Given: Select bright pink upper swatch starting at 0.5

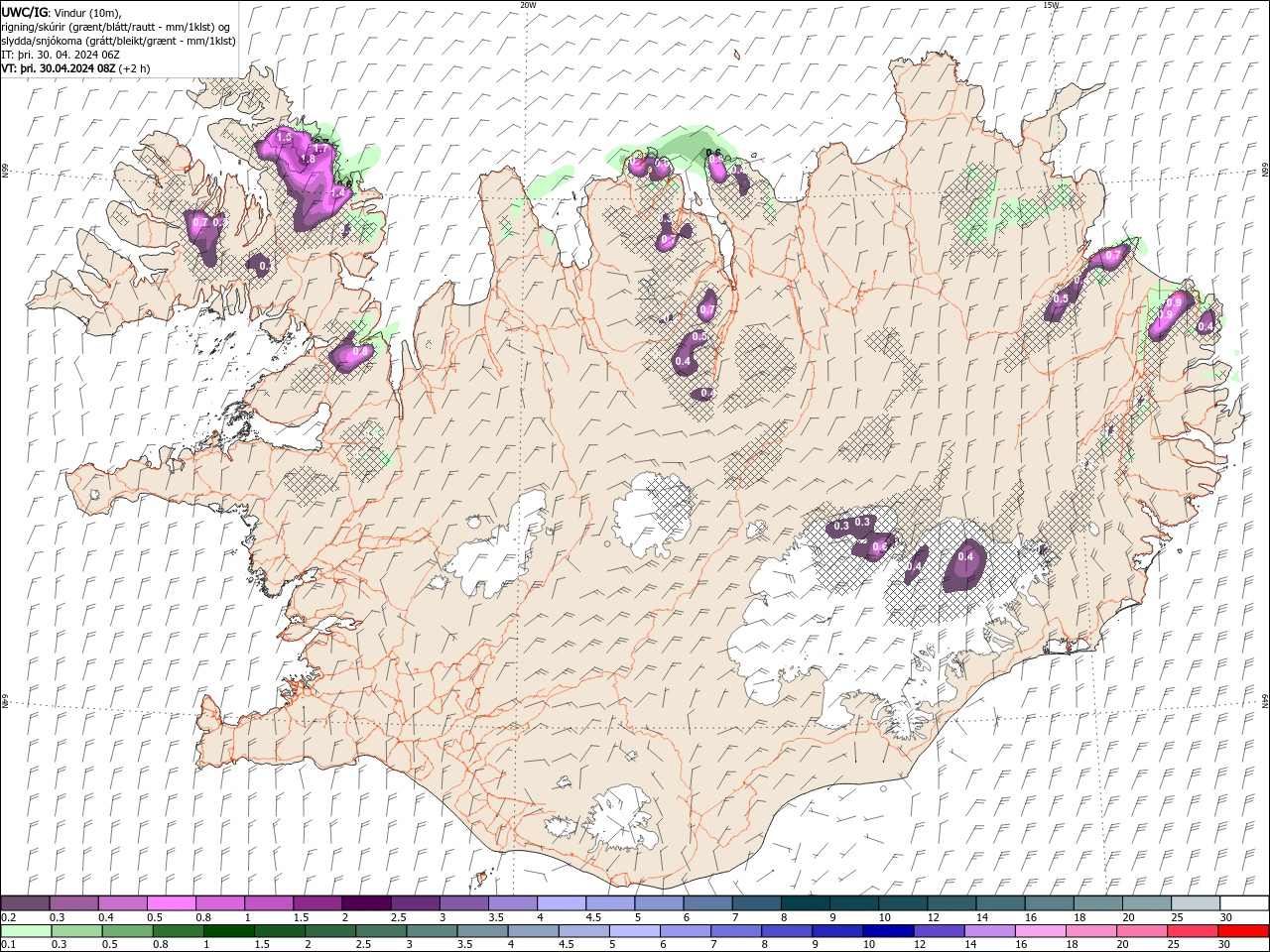Looking at the screenshot, I should pos(172,903).
